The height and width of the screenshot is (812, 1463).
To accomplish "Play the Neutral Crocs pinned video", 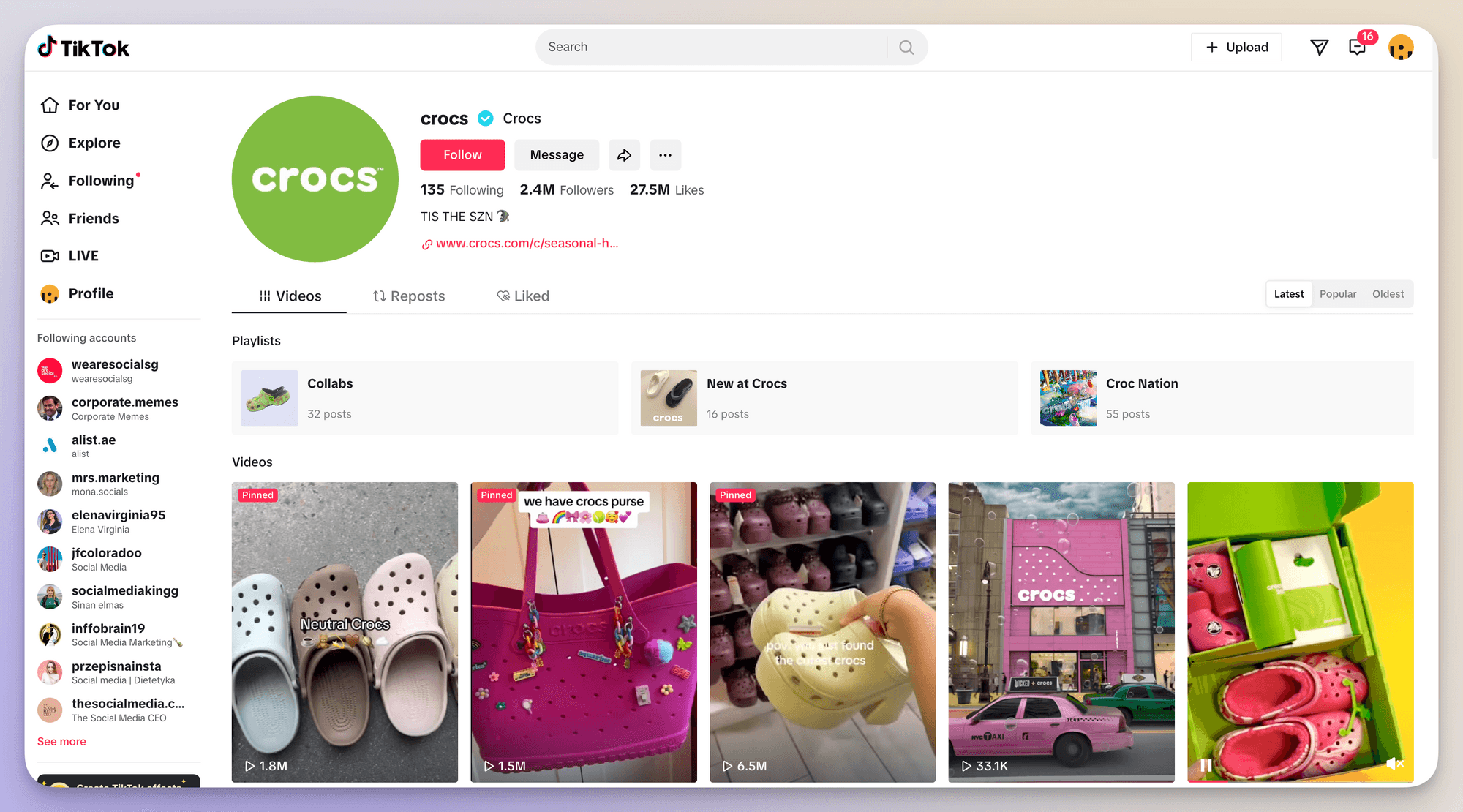I will click(345, 632).
